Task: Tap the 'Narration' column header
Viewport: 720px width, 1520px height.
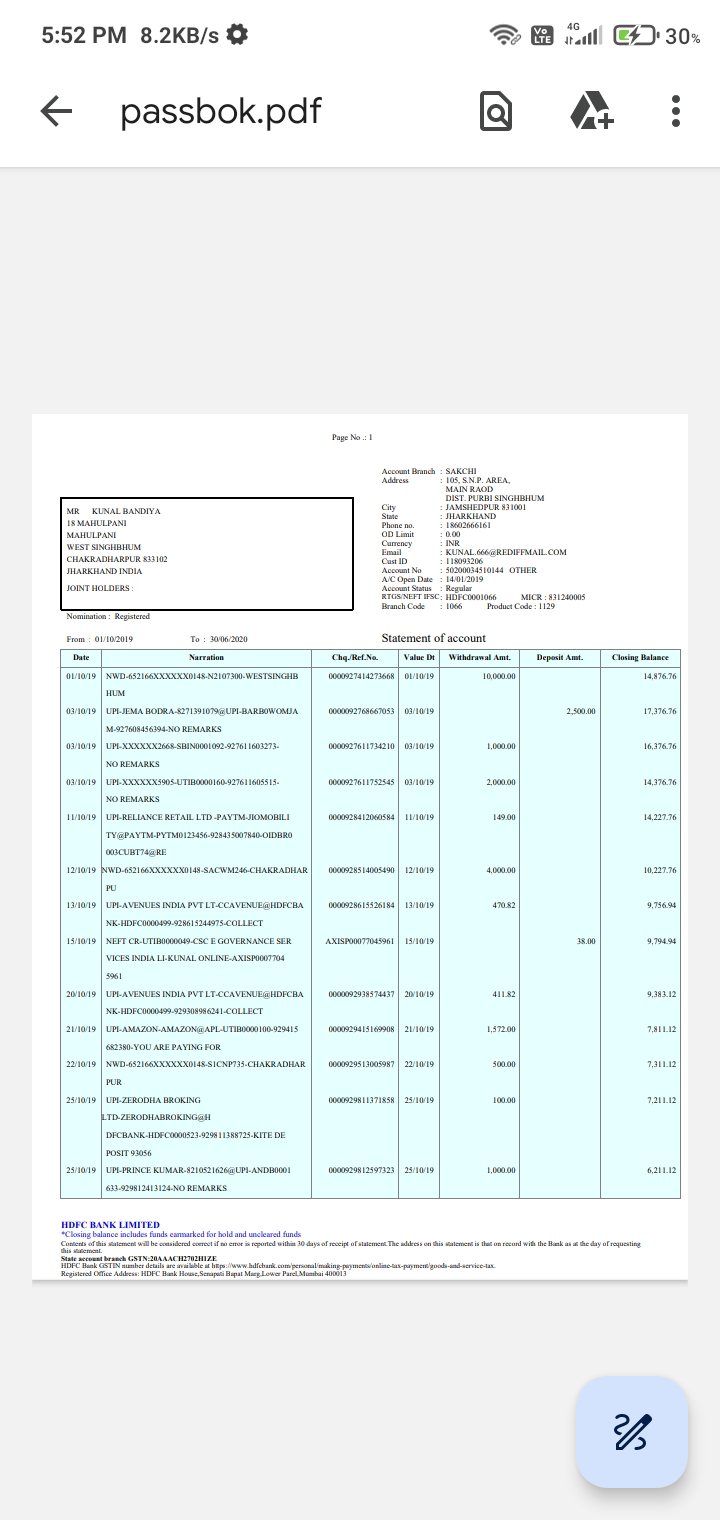Action: click(206, 657)
